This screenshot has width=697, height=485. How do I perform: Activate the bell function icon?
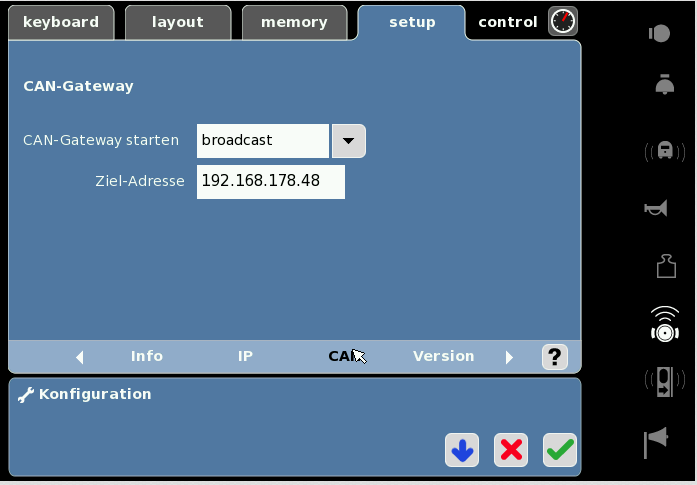point(664,86)
